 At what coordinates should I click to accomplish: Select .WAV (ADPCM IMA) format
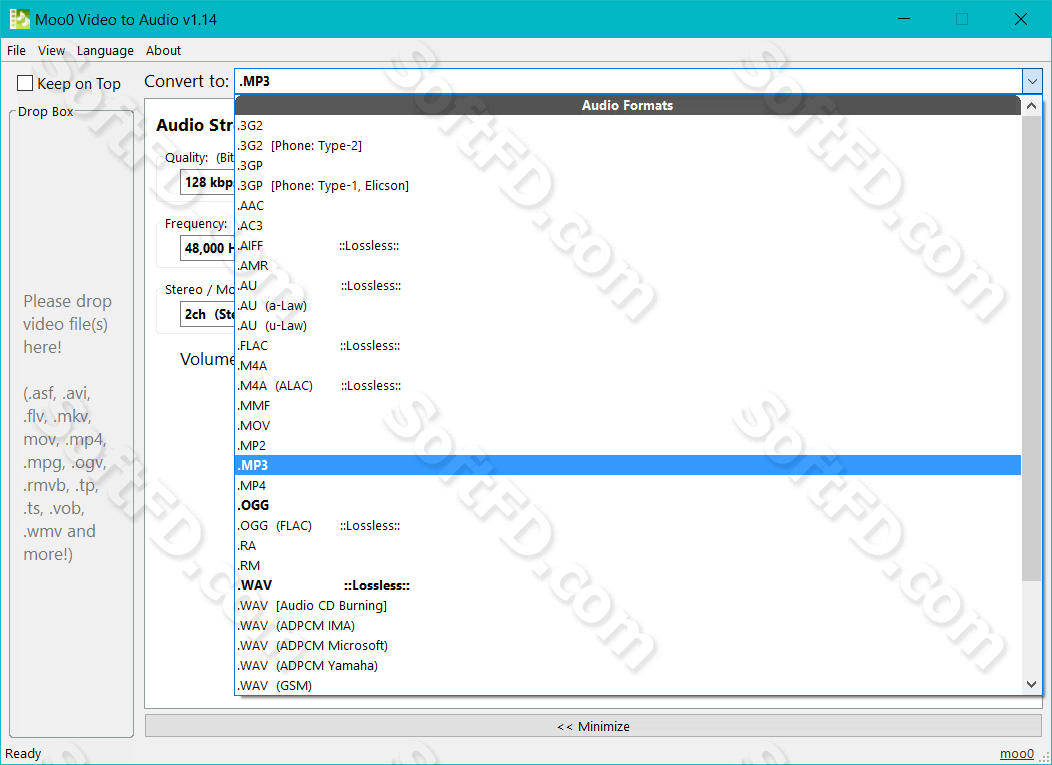(x=628, y=625)
